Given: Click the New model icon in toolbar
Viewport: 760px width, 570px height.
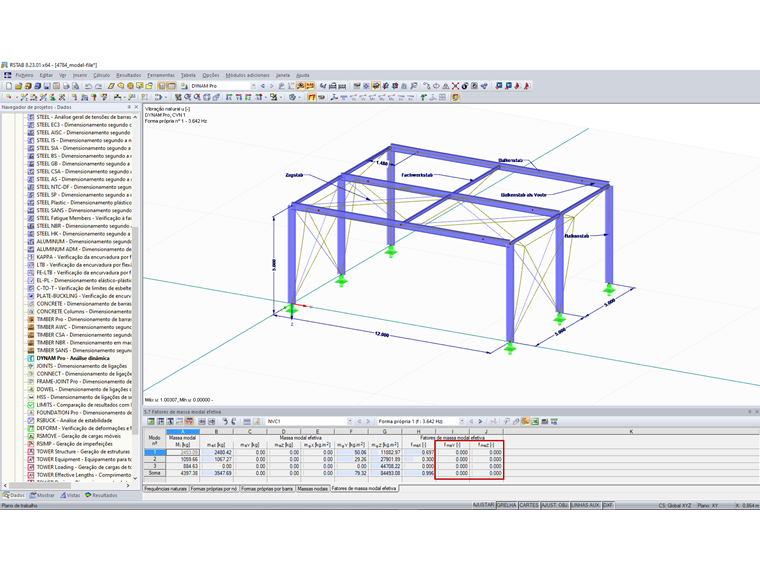Looking at the screenshot, I should (x=9, y=86).
